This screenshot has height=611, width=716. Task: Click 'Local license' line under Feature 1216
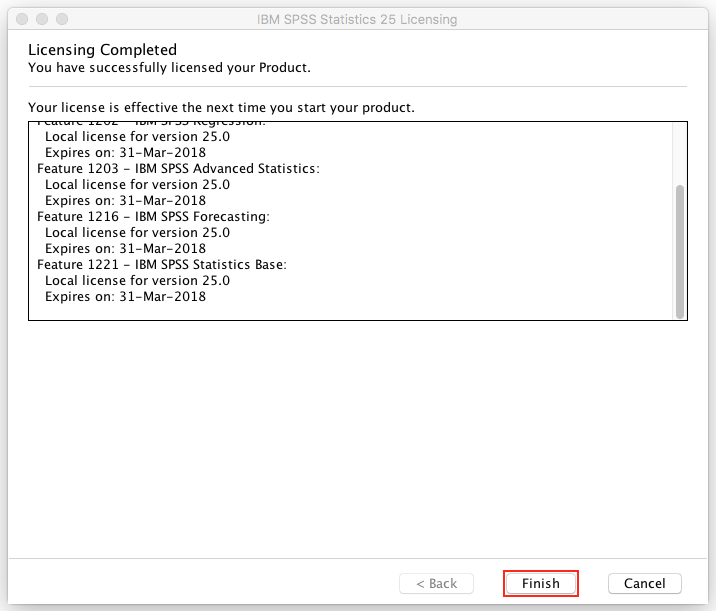pos(137,232)
